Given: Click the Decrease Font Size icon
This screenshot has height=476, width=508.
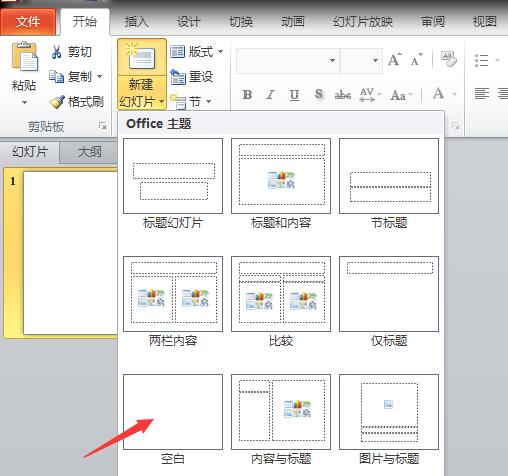Looking at the screenshot, I should coord(416,60).
